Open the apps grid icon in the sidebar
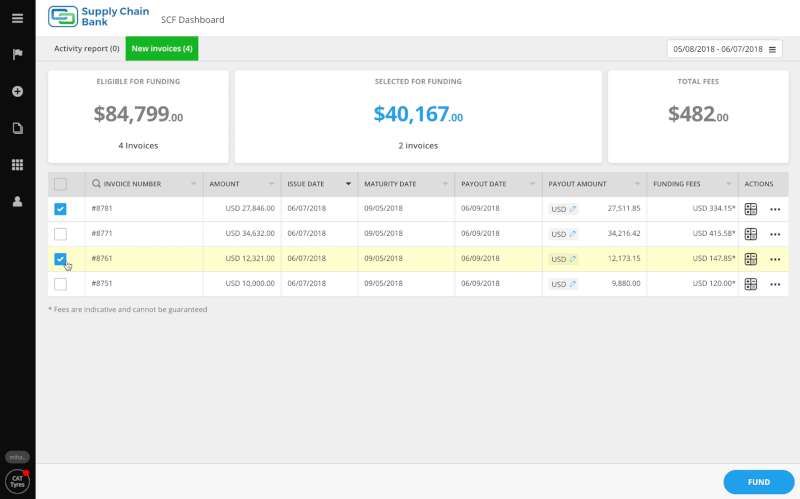This screenshot has height=499, width=800. pos(17,165)
